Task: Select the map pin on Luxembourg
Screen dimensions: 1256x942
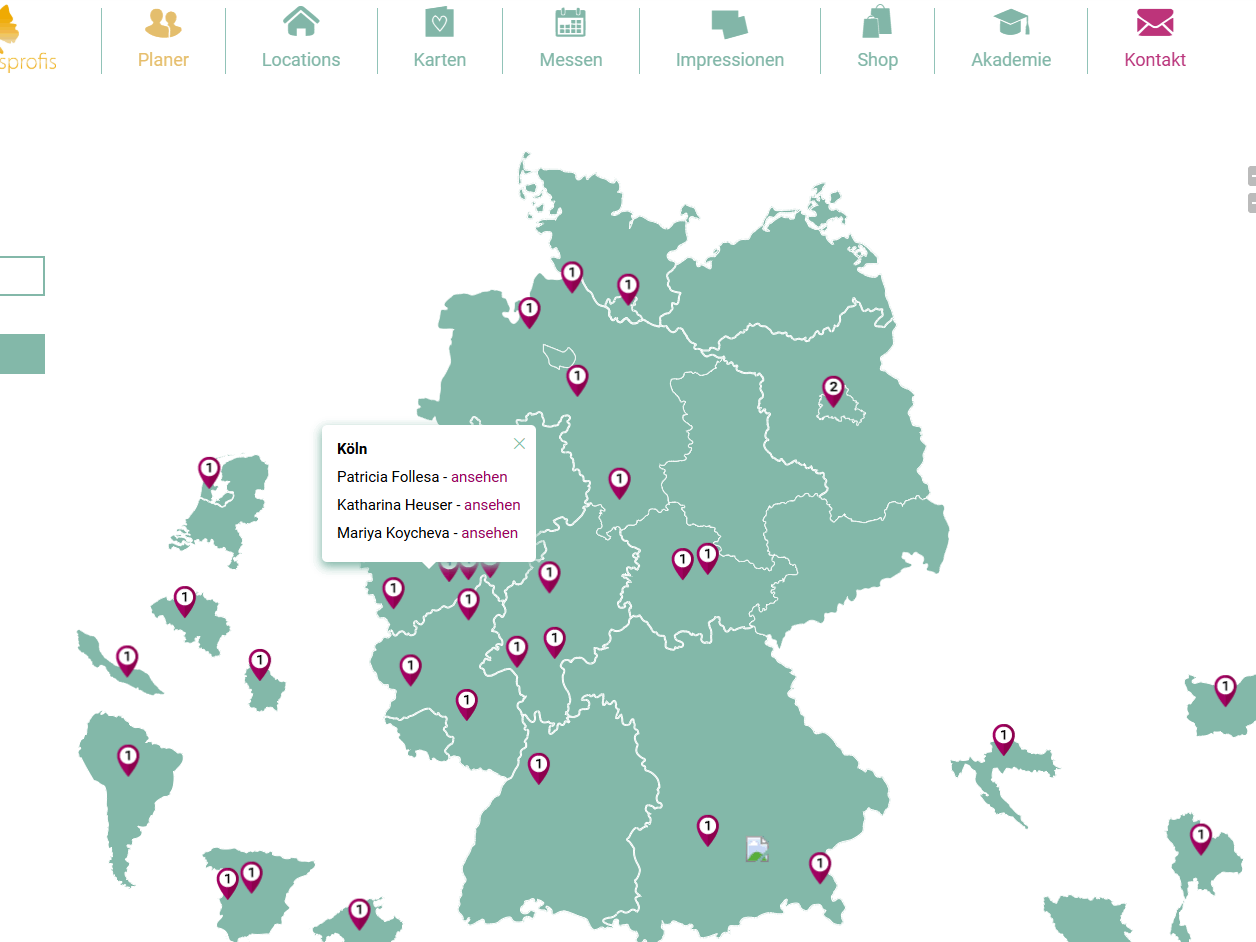Action: pyautogui.click(x=260, y=663)
